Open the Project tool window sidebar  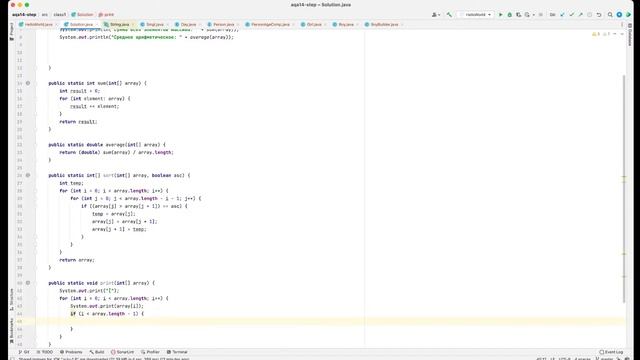click(x=11, y=32)
